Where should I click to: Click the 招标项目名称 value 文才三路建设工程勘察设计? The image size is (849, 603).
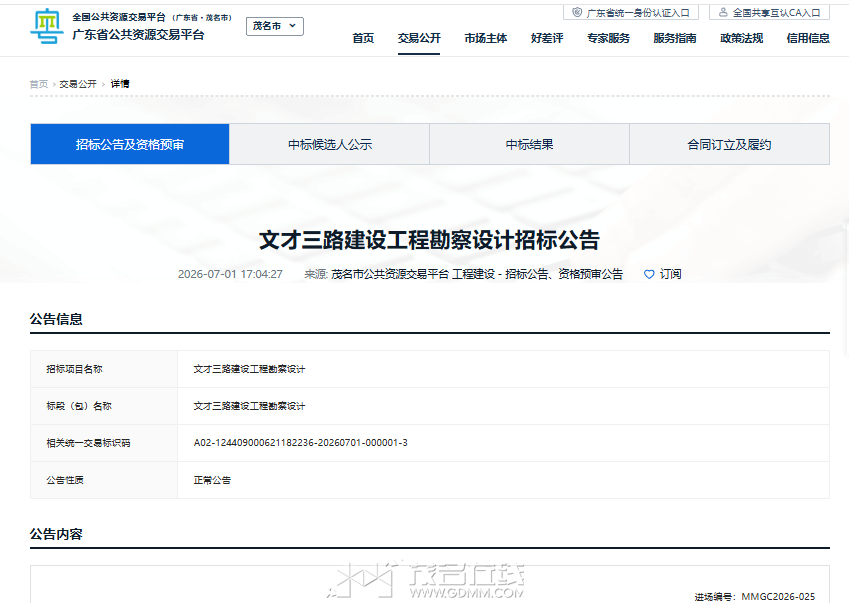(250, 369)
